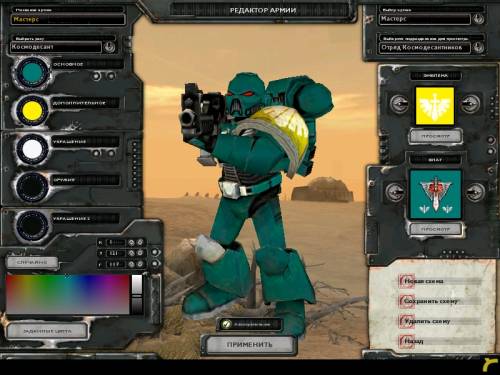Screen dimensions: 500x375
Task: Choose Сохранить схему option
Action: click(x=430, y=301)
